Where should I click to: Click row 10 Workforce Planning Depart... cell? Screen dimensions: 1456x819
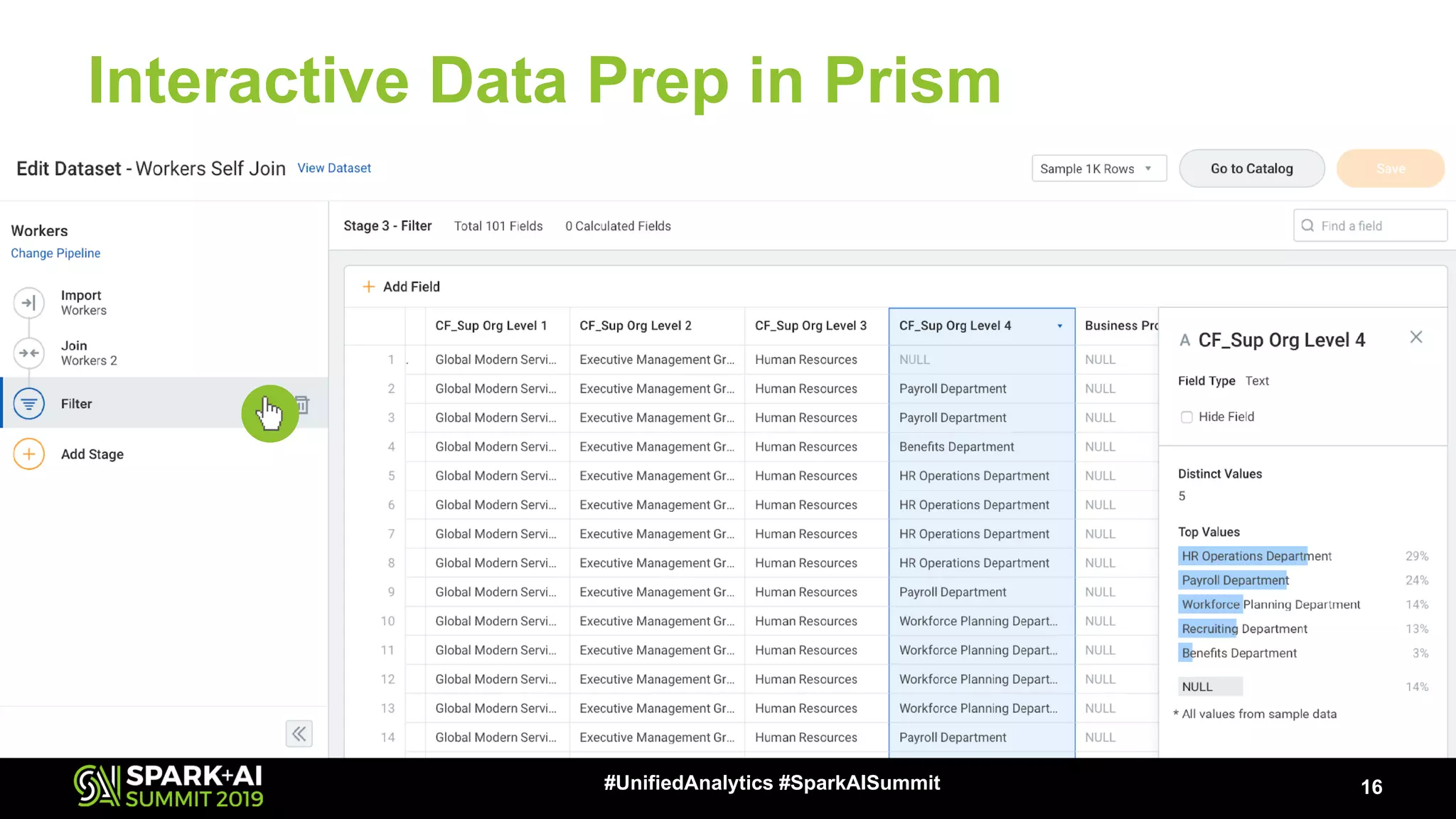pos(982,621)
